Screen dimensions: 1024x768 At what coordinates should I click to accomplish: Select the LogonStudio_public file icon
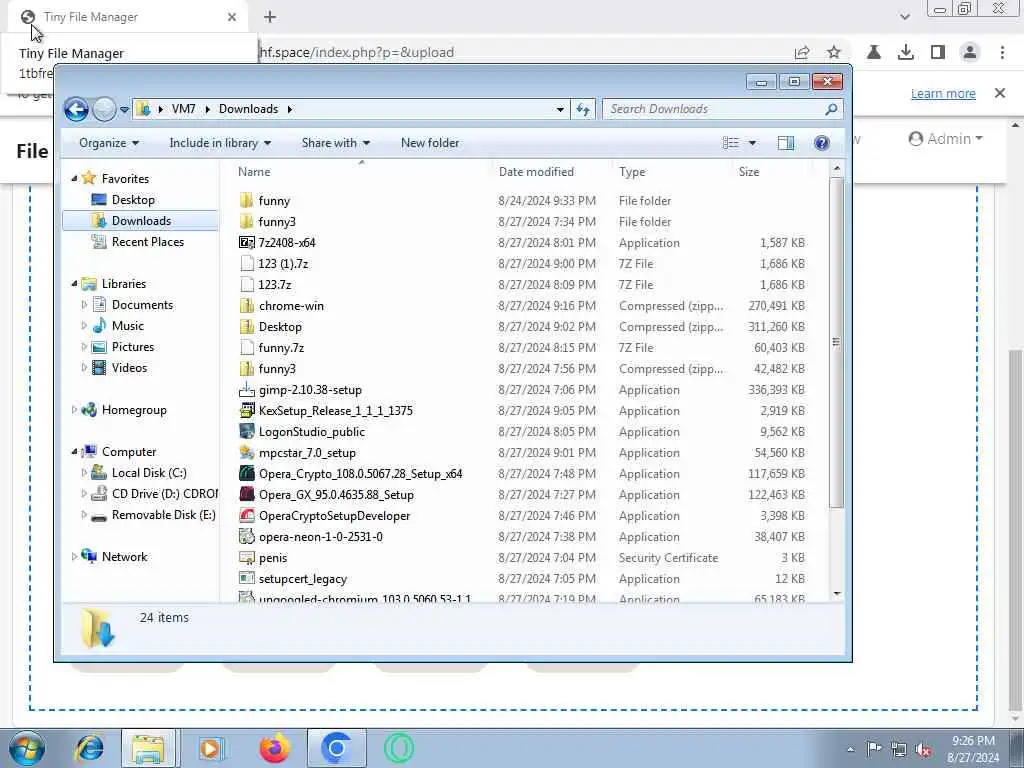tap(247, 432)
